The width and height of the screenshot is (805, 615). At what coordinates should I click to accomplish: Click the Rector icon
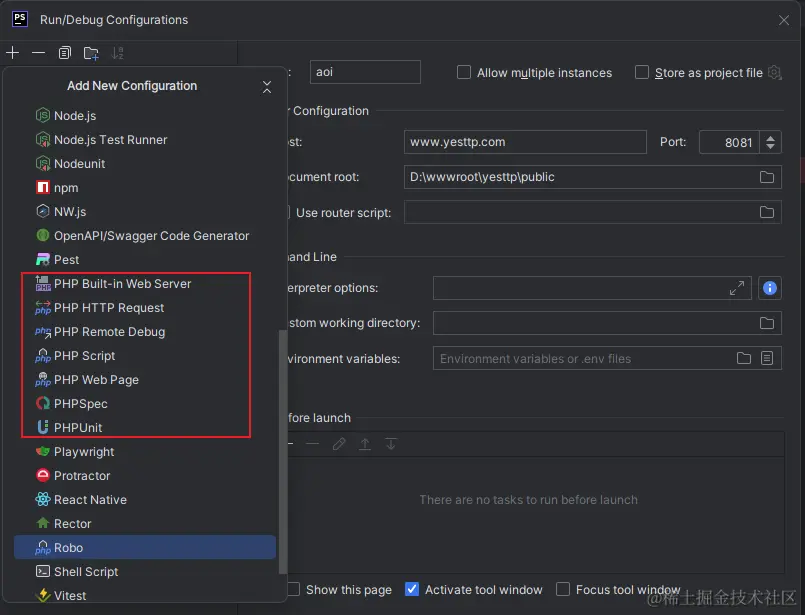(43, 523)
